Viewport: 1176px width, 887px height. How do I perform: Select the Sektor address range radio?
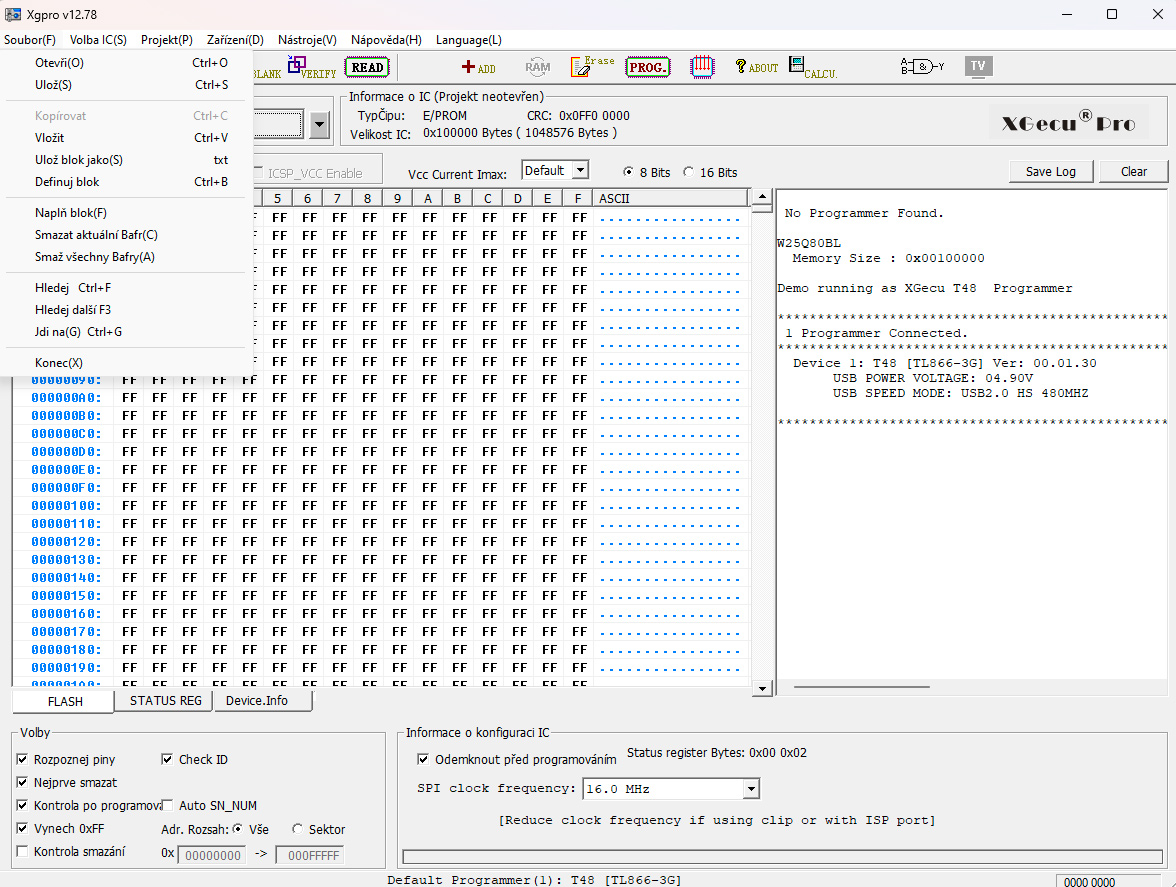tap(298, 829)
